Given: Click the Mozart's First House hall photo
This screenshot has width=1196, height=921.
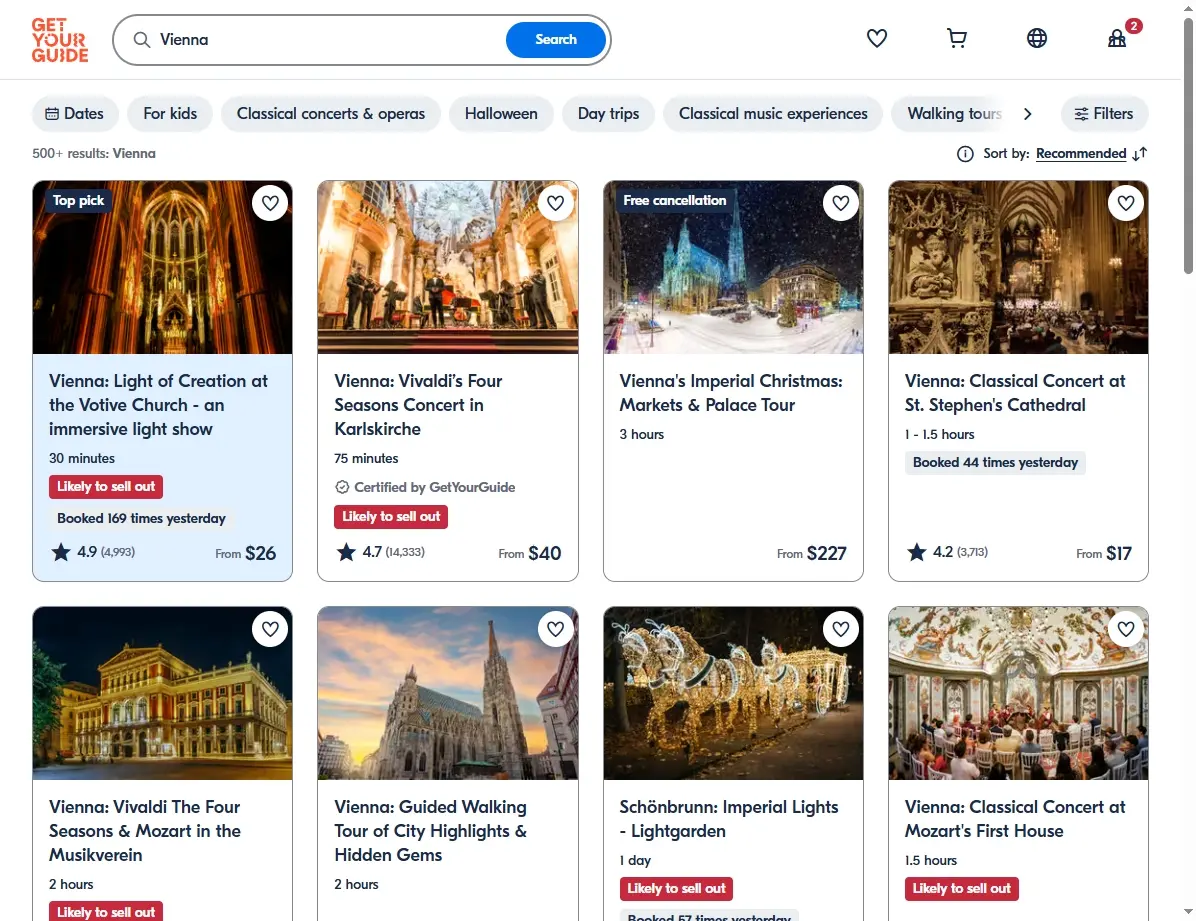Looking at the screenshot, I should click(1018, 693).
